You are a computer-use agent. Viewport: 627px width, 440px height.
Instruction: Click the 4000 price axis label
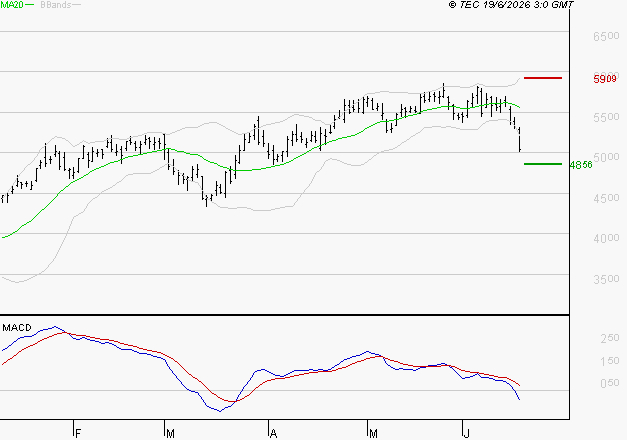pyautogui.click(x=606, y=238)
